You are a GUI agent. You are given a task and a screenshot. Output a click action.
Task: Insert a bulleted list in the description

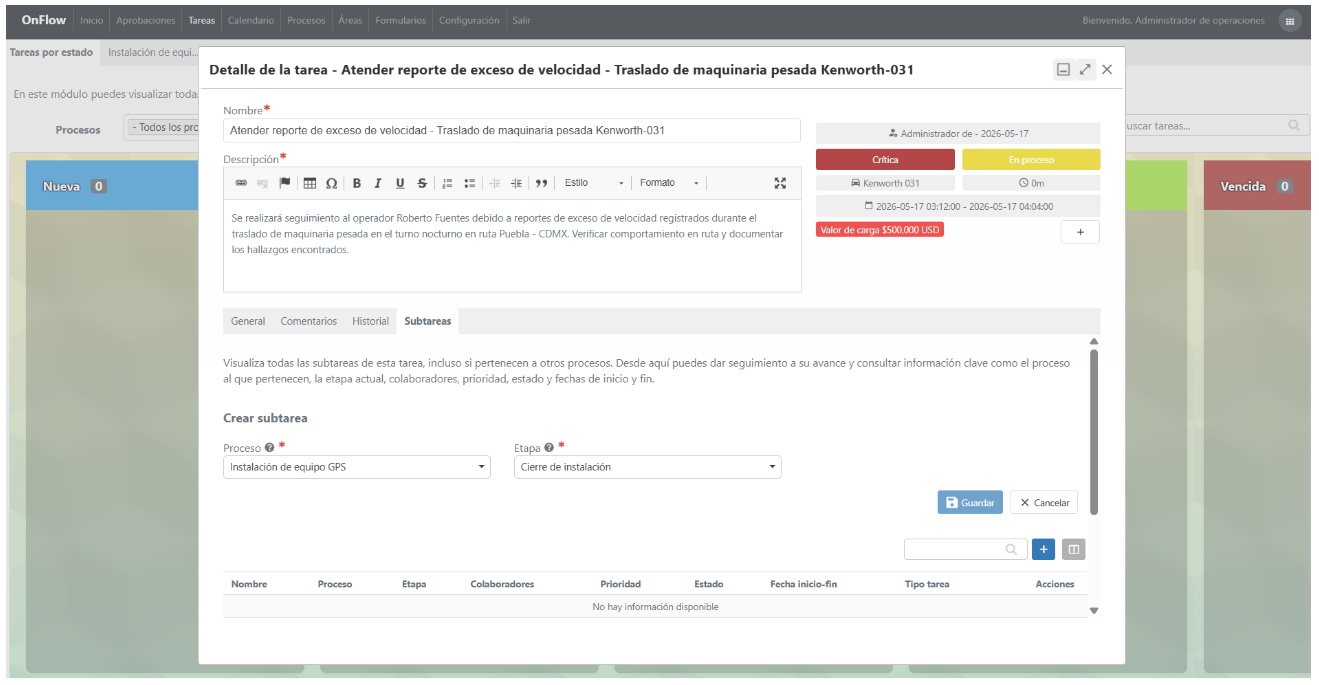pos(469,183)
